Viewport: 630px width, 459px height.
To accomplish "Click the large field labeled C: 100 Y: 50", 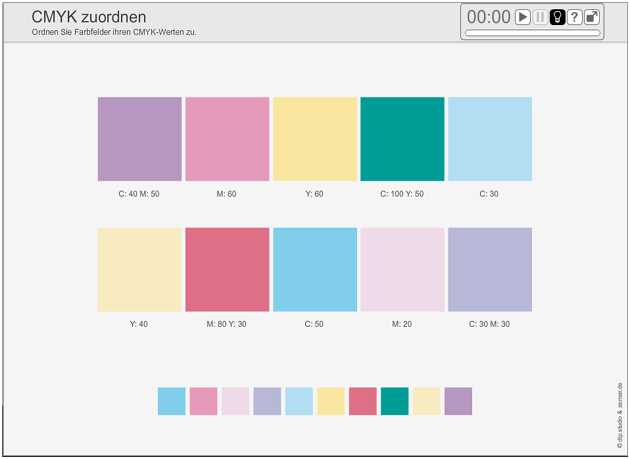I will [402, 139].
